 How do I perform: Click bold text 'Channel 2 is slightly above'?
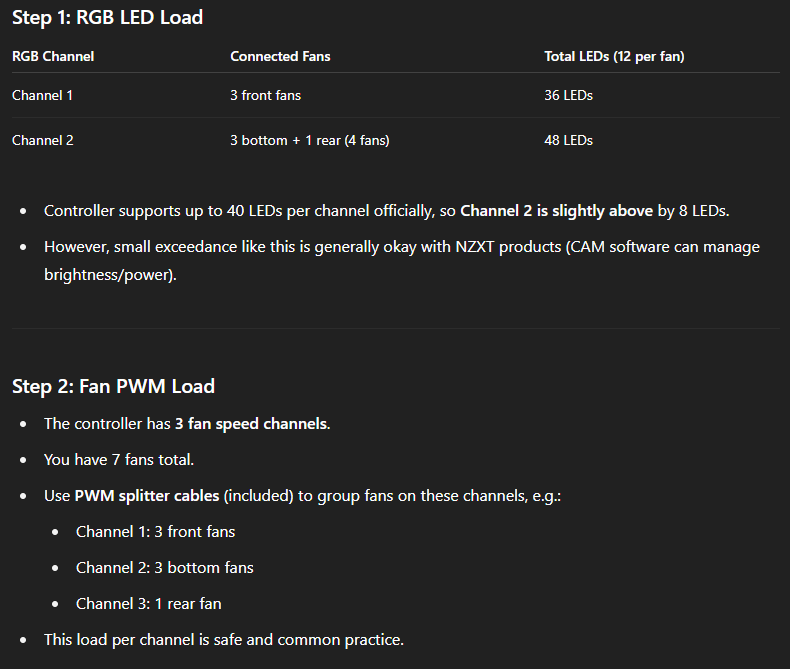[557, 211]
